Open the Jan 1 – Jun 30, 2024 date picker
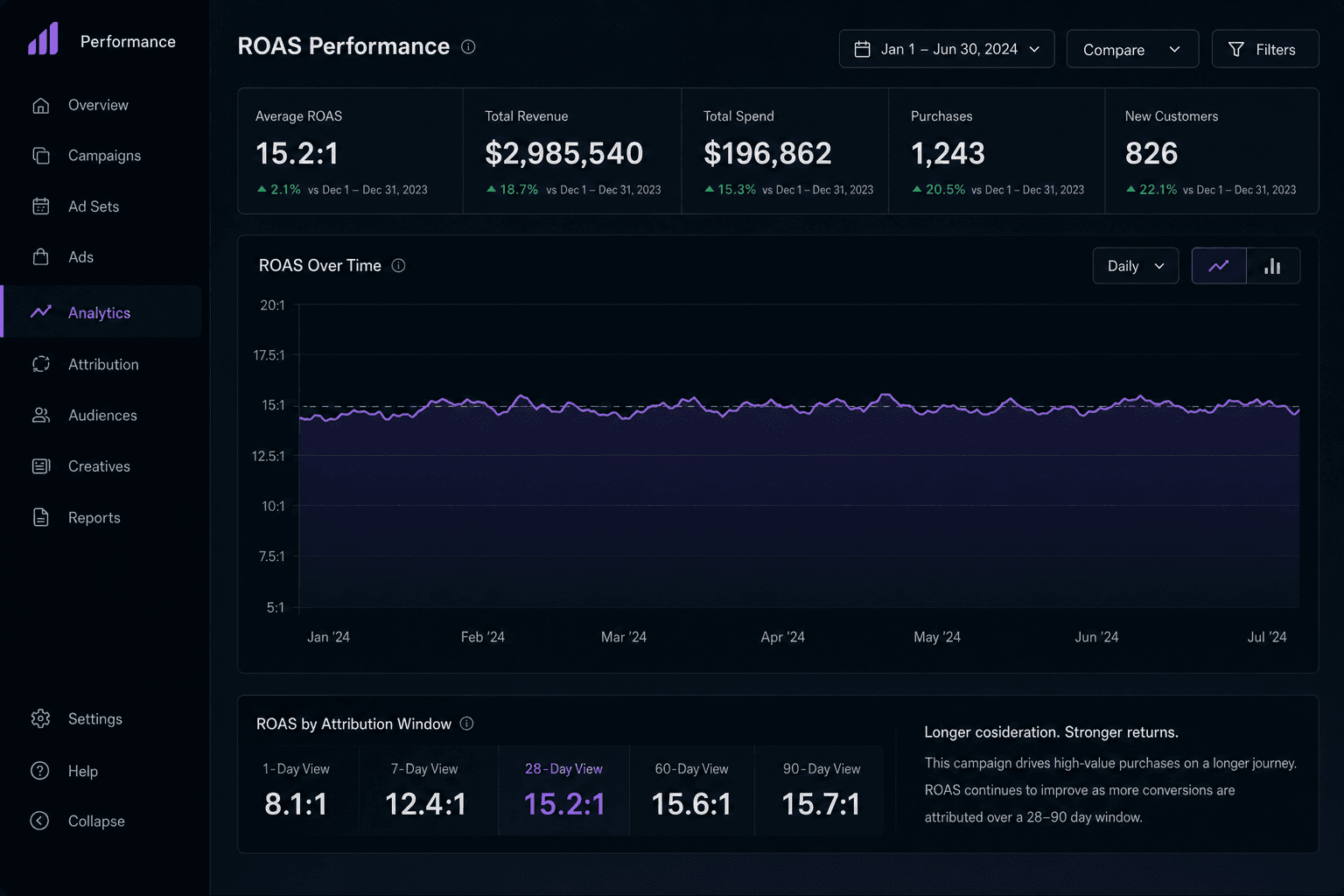The height and width of the screenshot is (896, 1344). tap(947, 49)
